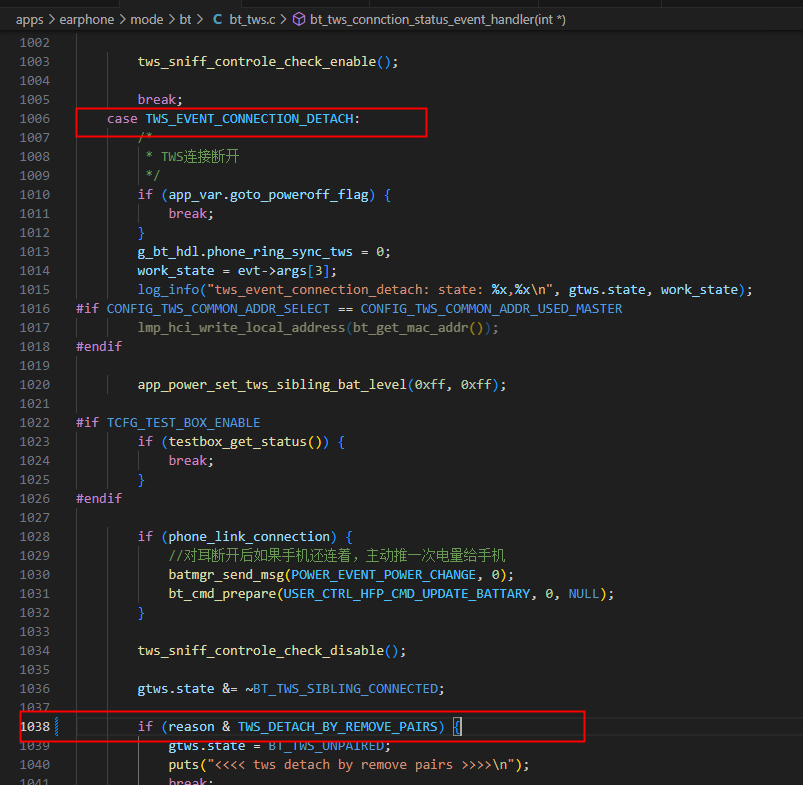The image size is (803, 785).
Task: Select line number 1038 in the gutter
Action: click(35, 727)
